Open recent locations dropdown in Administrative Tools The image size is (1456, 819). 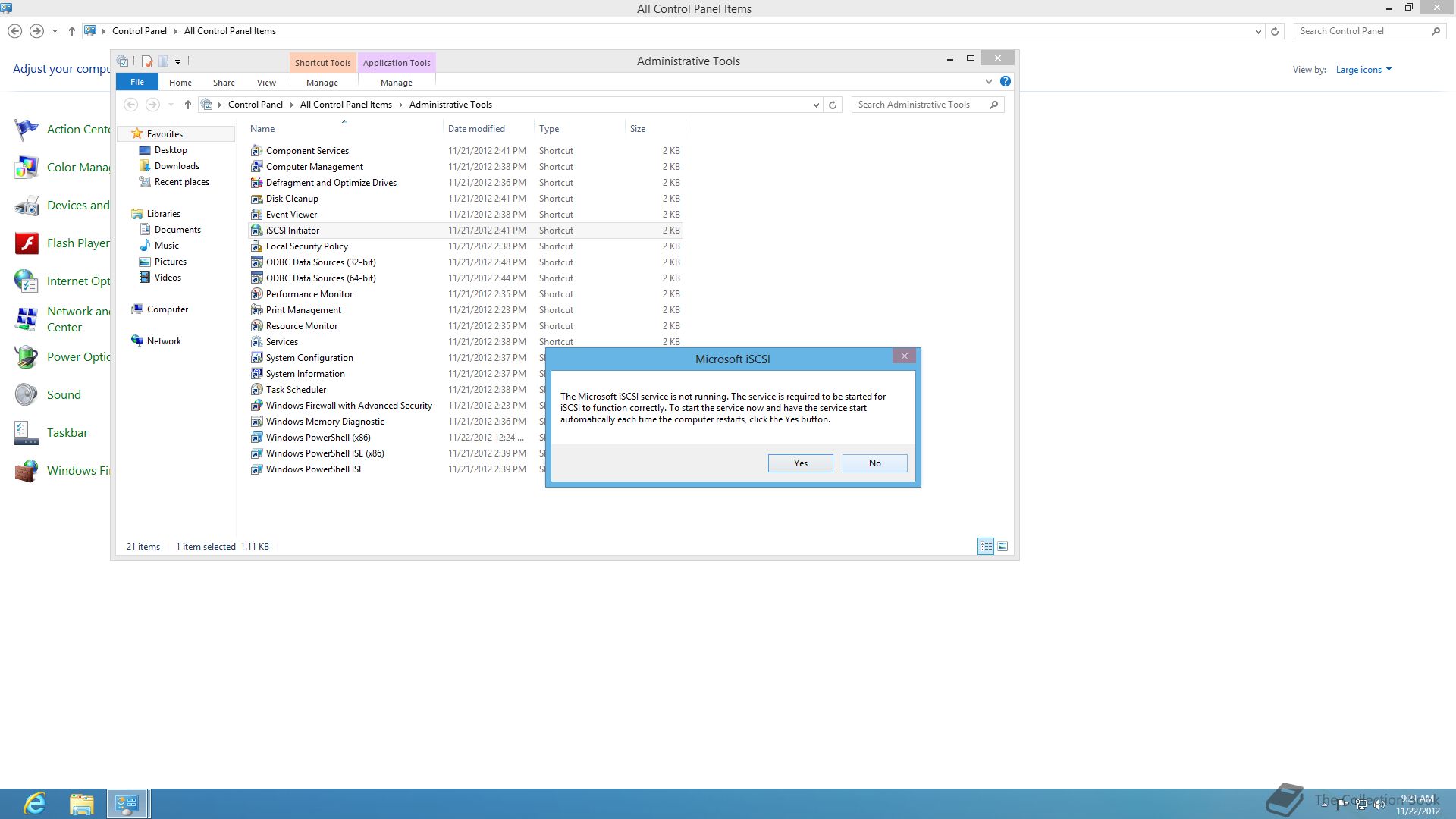(171, 105)
